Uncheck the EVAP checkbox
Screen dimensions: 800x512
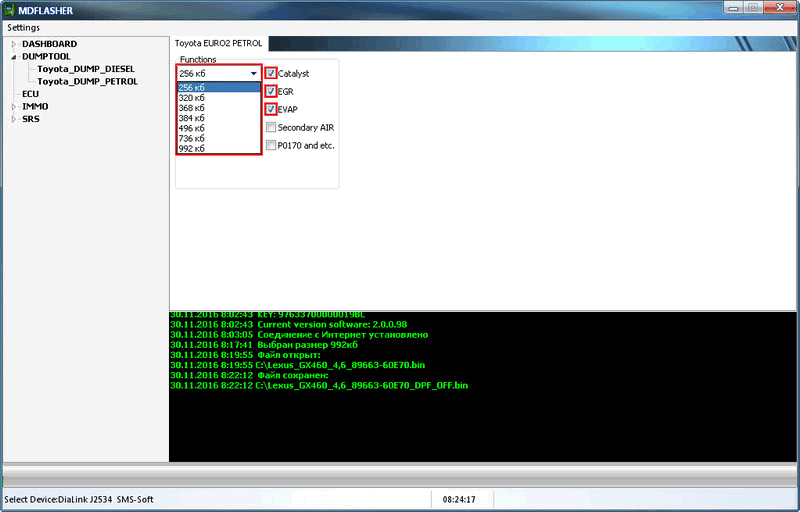tap(271, 109)
